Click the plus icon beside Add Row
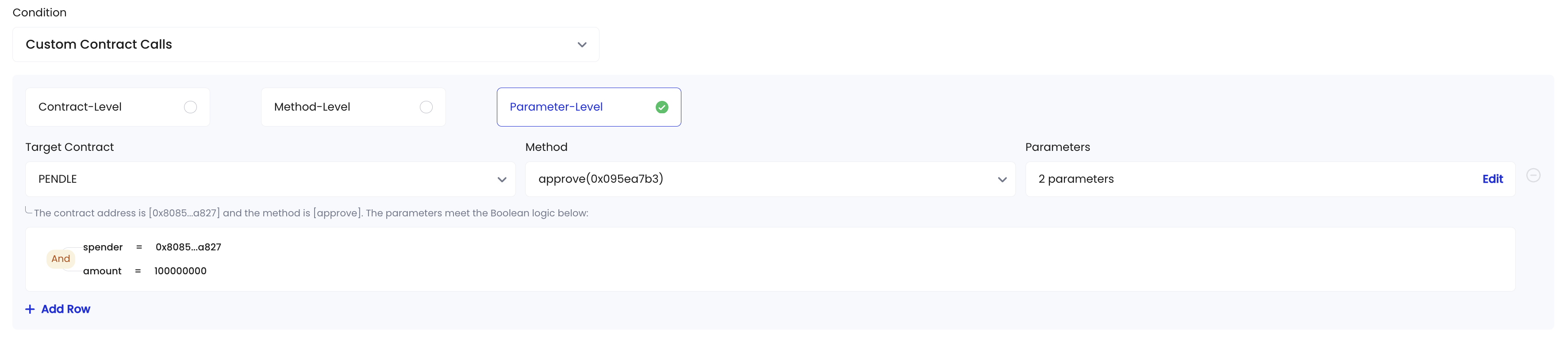The width and height of the screenshot is (1568, 346). point(30,309)
